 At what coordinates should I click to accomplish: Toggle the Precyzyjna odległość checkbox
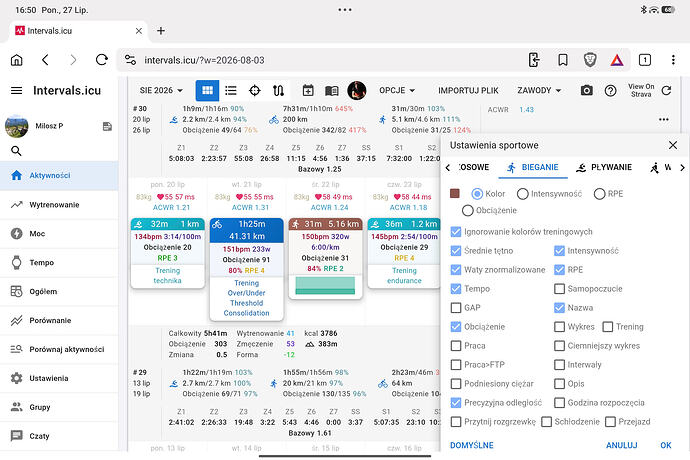click(x=456, y=402)
